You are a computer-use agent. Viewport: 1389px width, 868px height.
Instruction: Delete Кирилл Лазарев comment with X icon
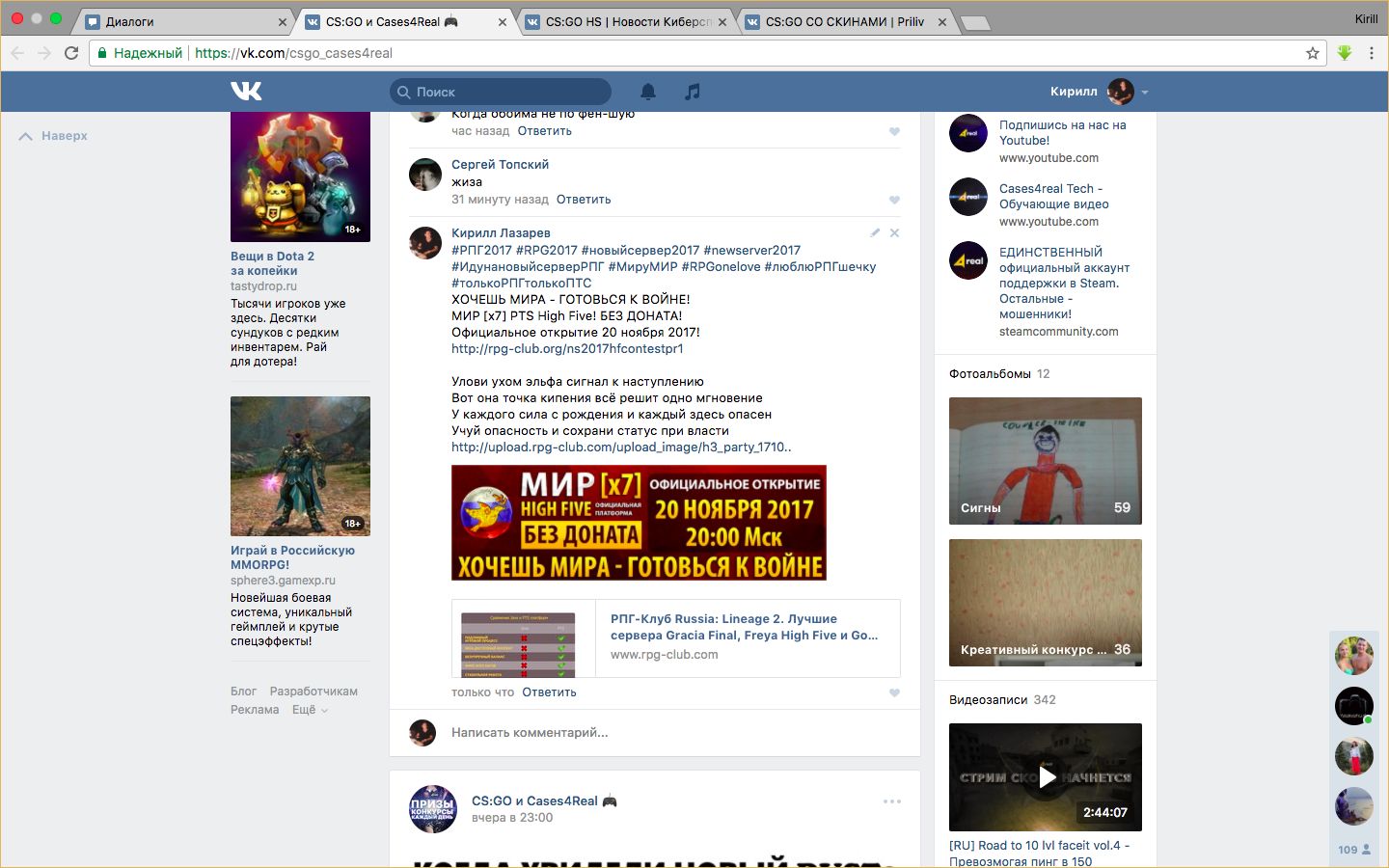(x=894, y=232)
